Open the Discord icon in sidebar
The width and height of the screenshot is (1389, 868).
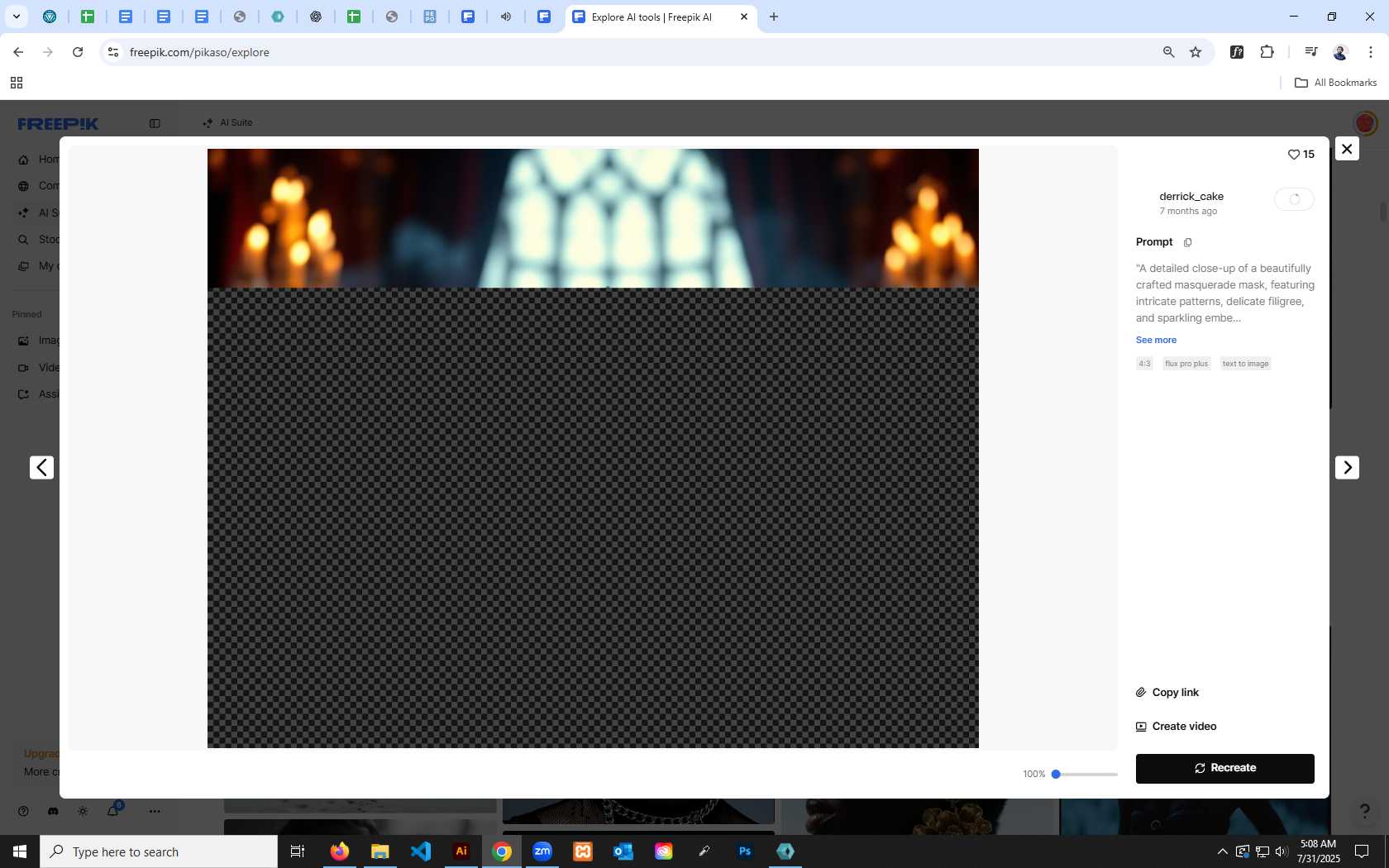pyautogui.click(x=53, y=811)
